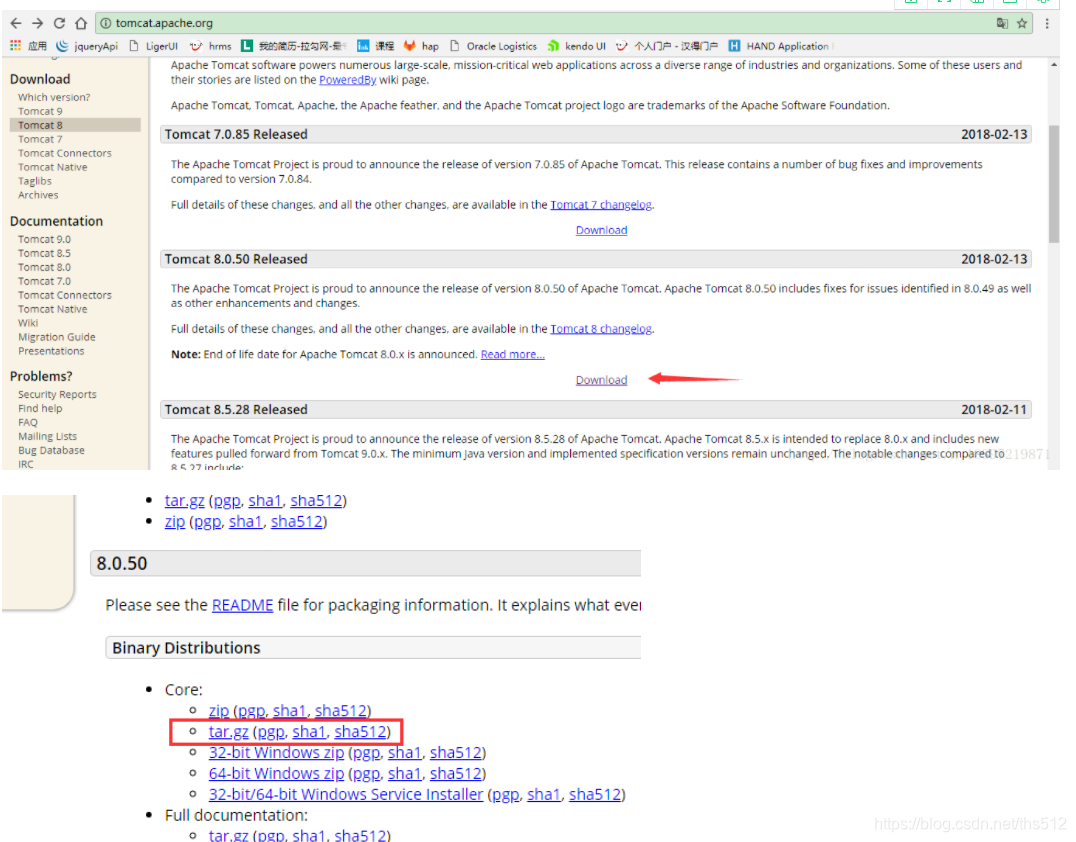Click the Download link marked by red arrow
Screen dimensions: 1076x842
(601, 379)
